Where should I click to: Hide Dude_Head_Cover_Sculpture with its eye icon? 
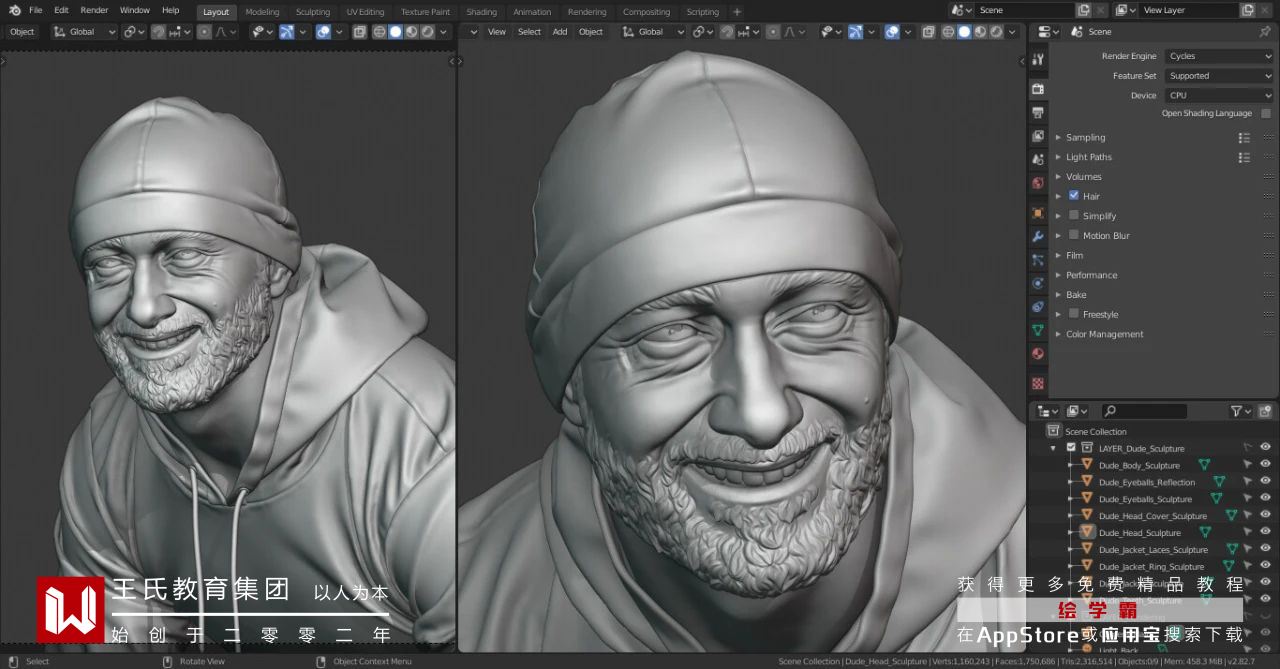[x=1265, y=516]
